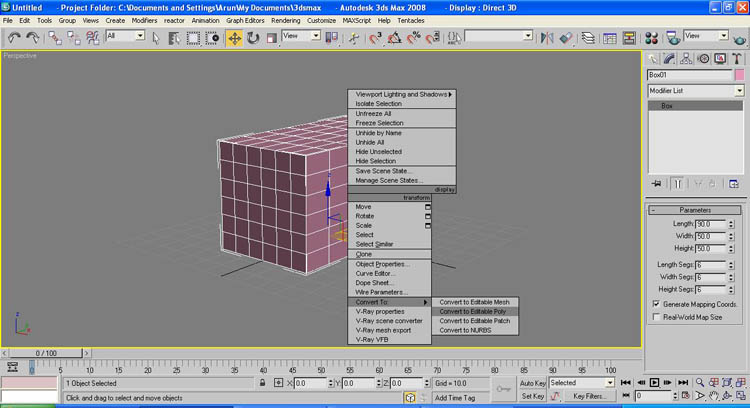The width and height of the screenshot is (750, 408).
Task: Toggle the Percent Snap icon
Action: click(x=414, y=38)
